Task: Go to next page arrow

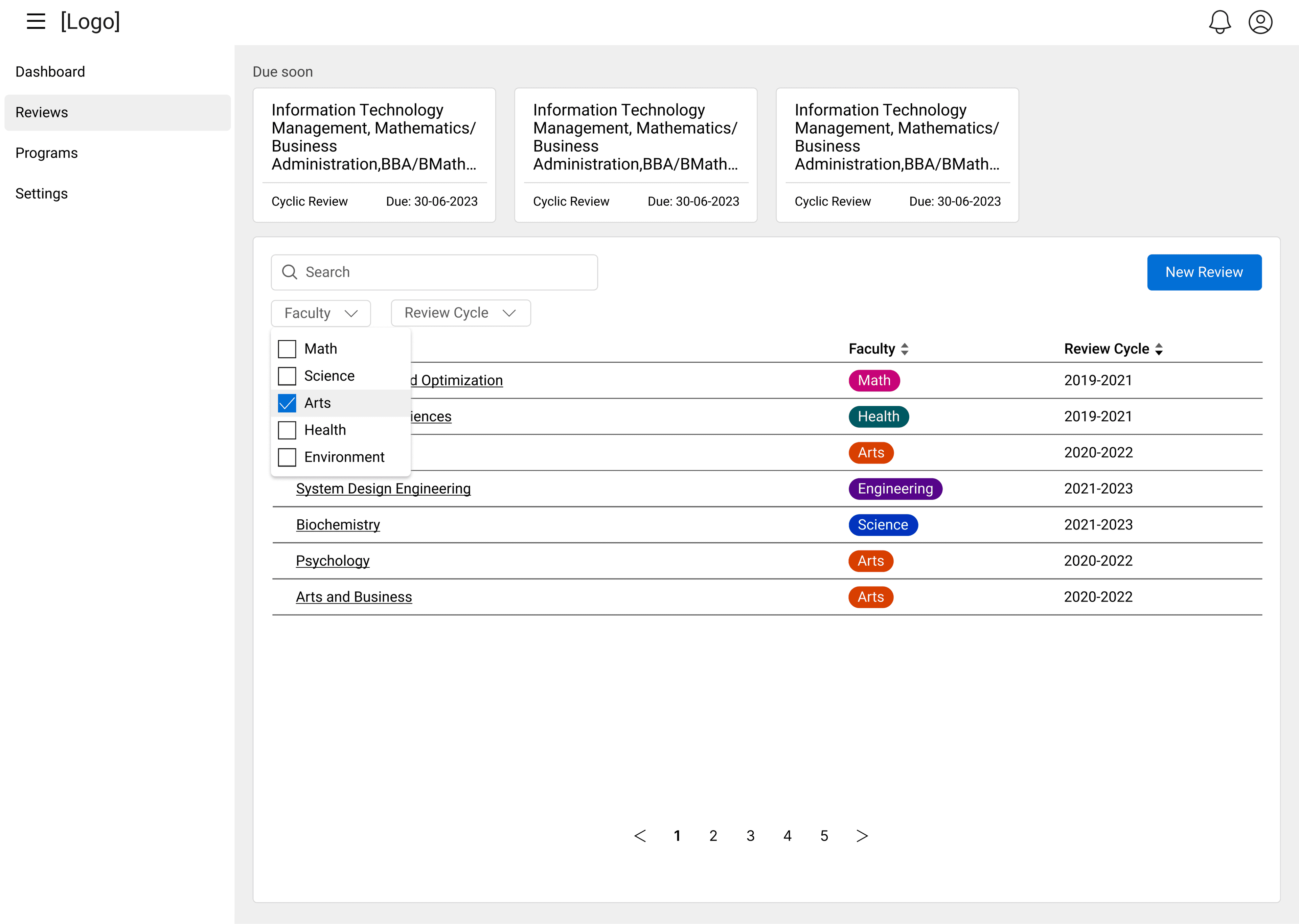Action: point(862,836)
